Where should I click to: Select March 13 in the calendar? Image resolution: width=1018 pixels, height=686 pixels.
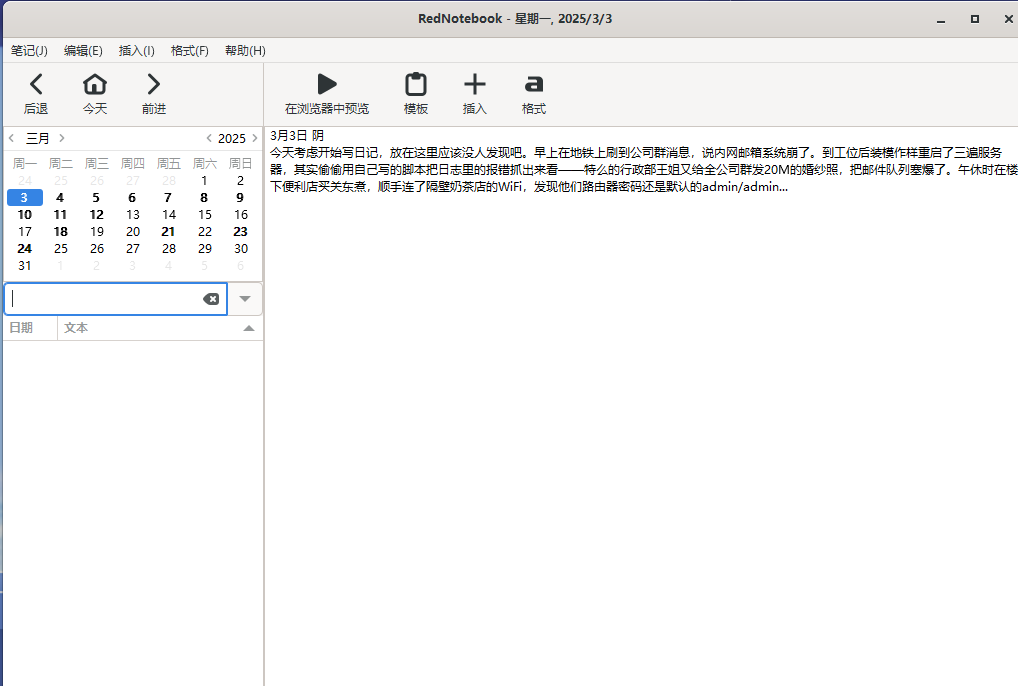pos(132,214)
